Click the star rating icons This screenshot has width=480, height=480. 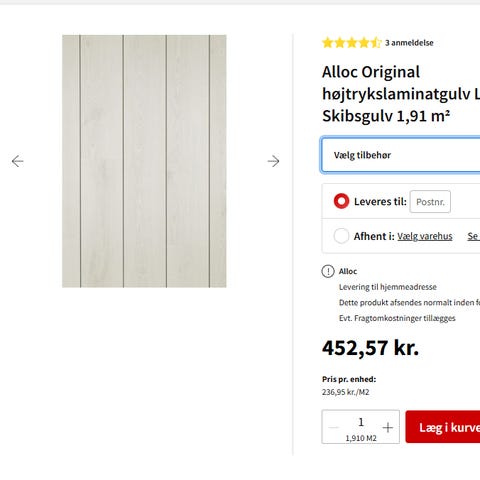pos(351,43)
